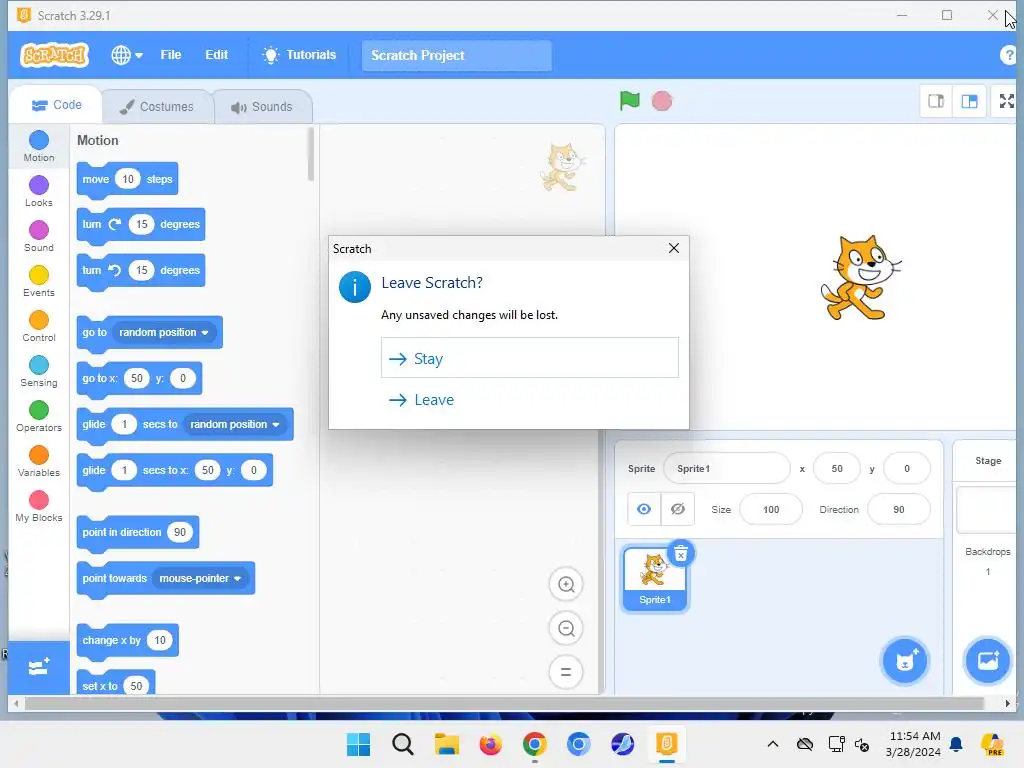Click the point in direction 90 value
This screenshot has height=768, width=1024.
point(180,532)
